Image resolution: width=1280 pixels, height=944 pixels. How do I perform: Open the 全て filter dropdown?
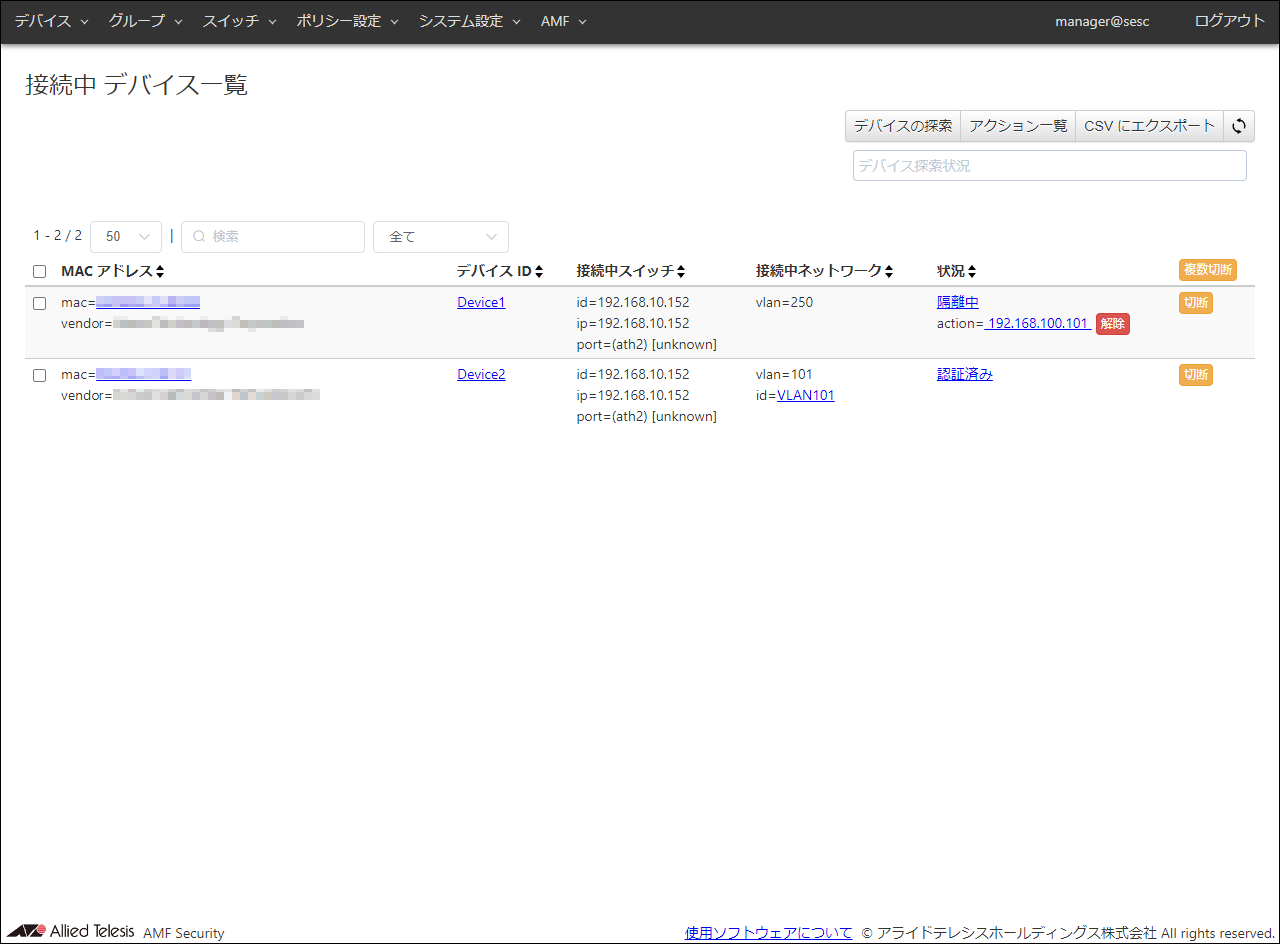click(441, 237)
